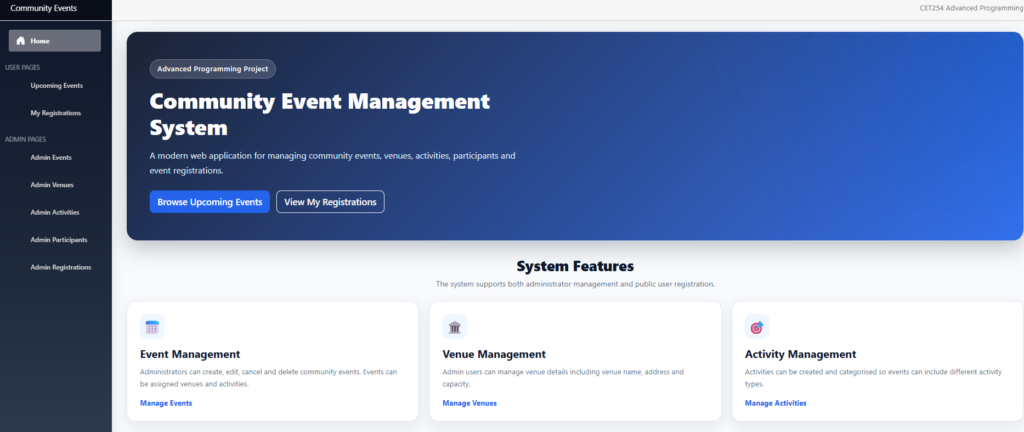Select the Home menu item
1024x432 pixels.
pos(55,40)
